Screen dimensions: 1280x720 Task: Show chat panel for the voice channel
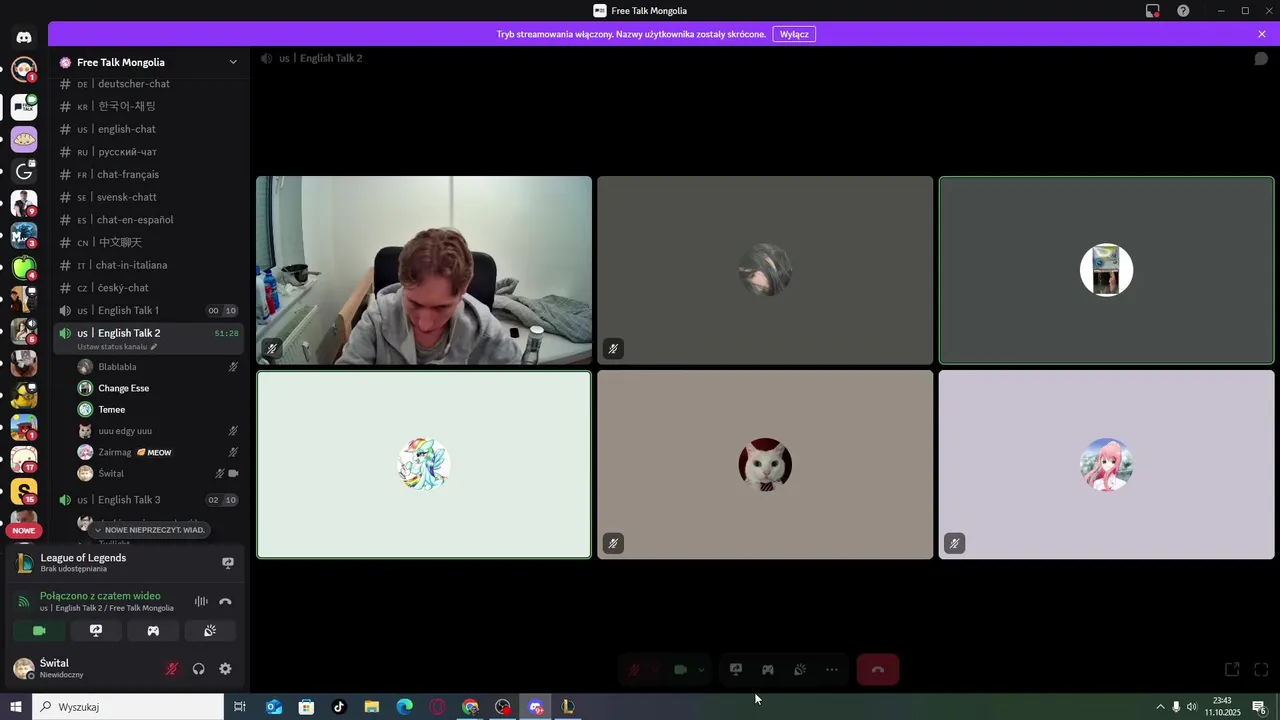click(x=1261, y=59)
